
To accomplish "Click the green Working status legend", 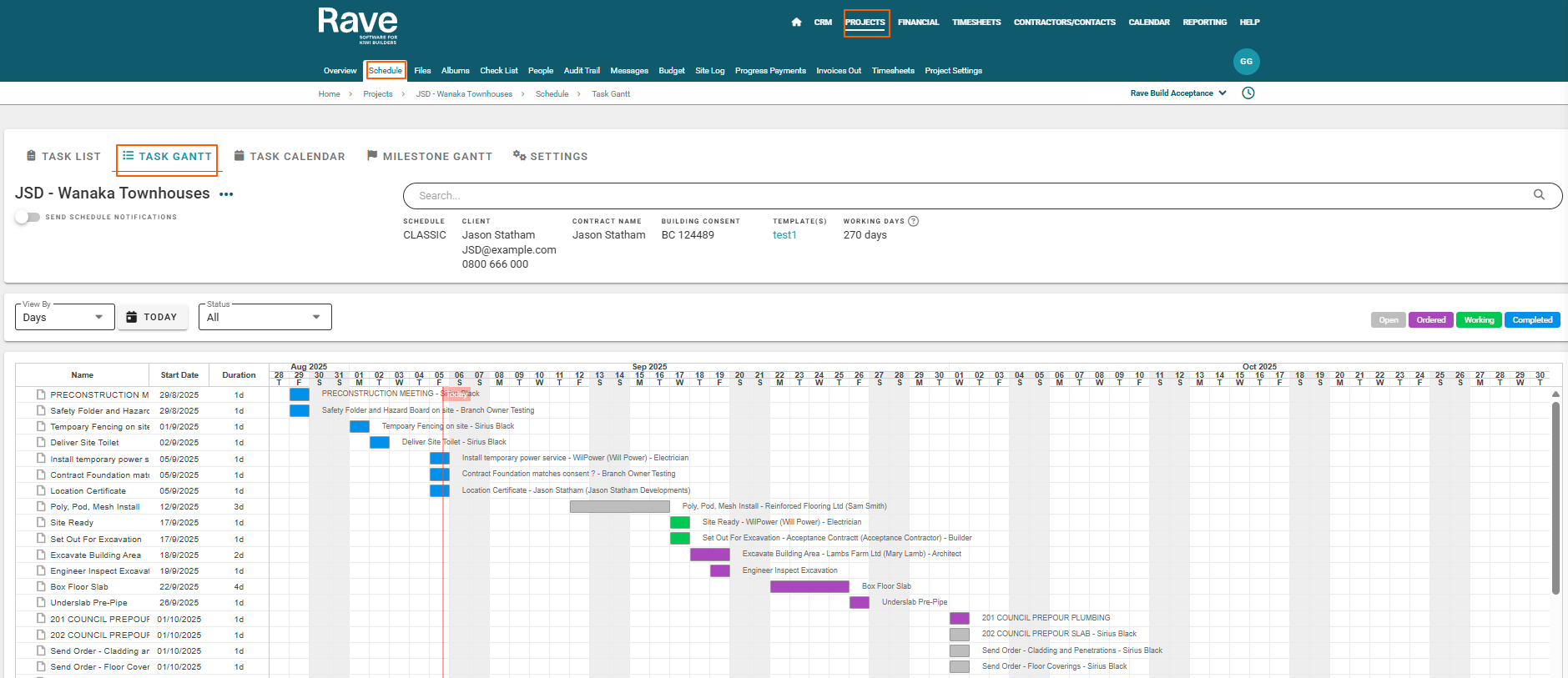I will 1479,320.
